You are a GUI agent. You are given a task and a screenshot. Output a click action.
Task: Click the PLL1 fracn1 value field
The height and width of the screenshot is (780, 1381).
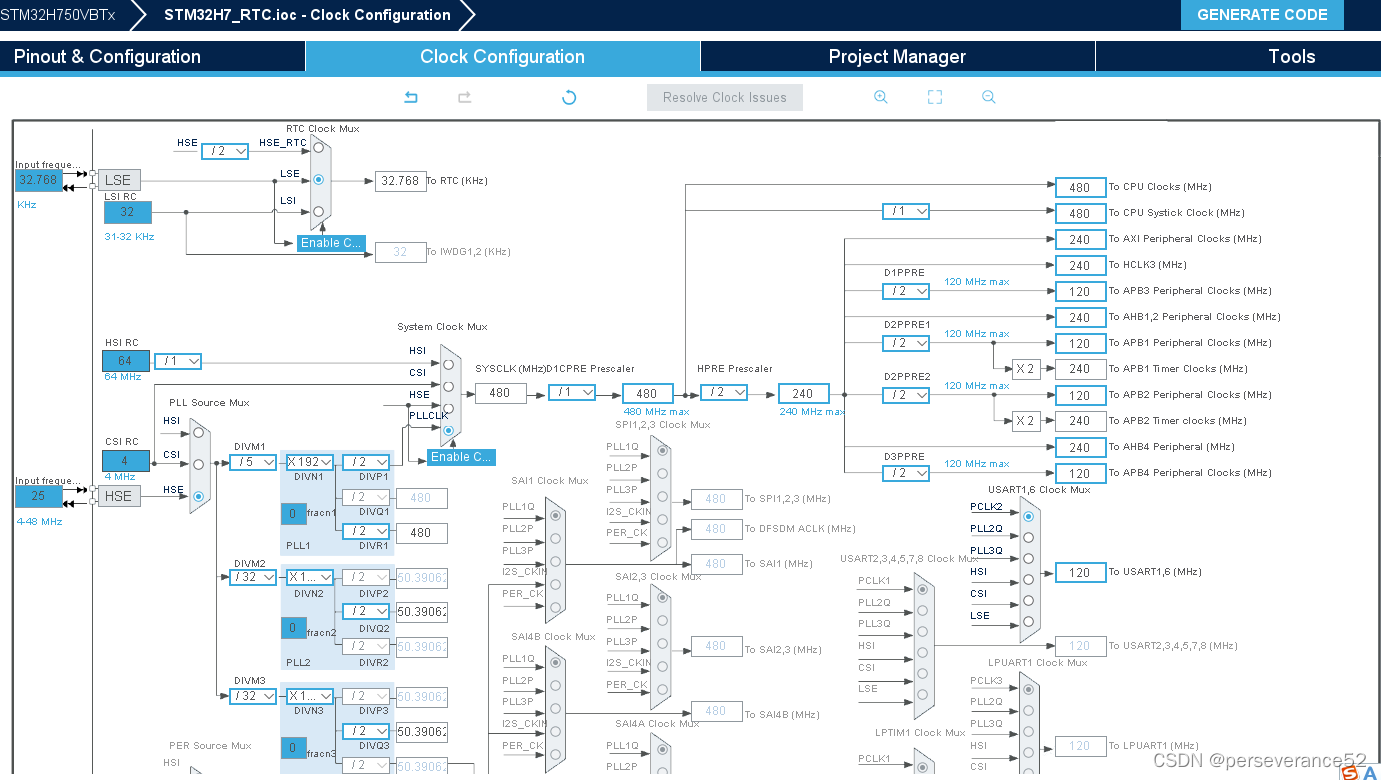(x=293, y=514)
